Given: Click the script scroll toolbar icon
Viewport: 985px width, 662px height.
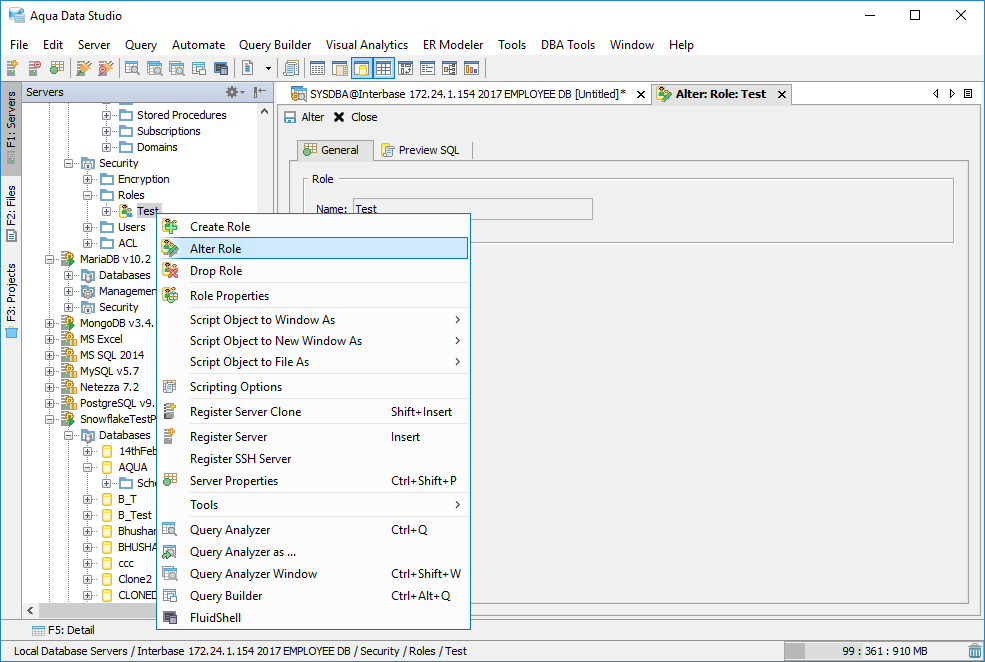Looking at the screenshot, I should click(291, 68).
